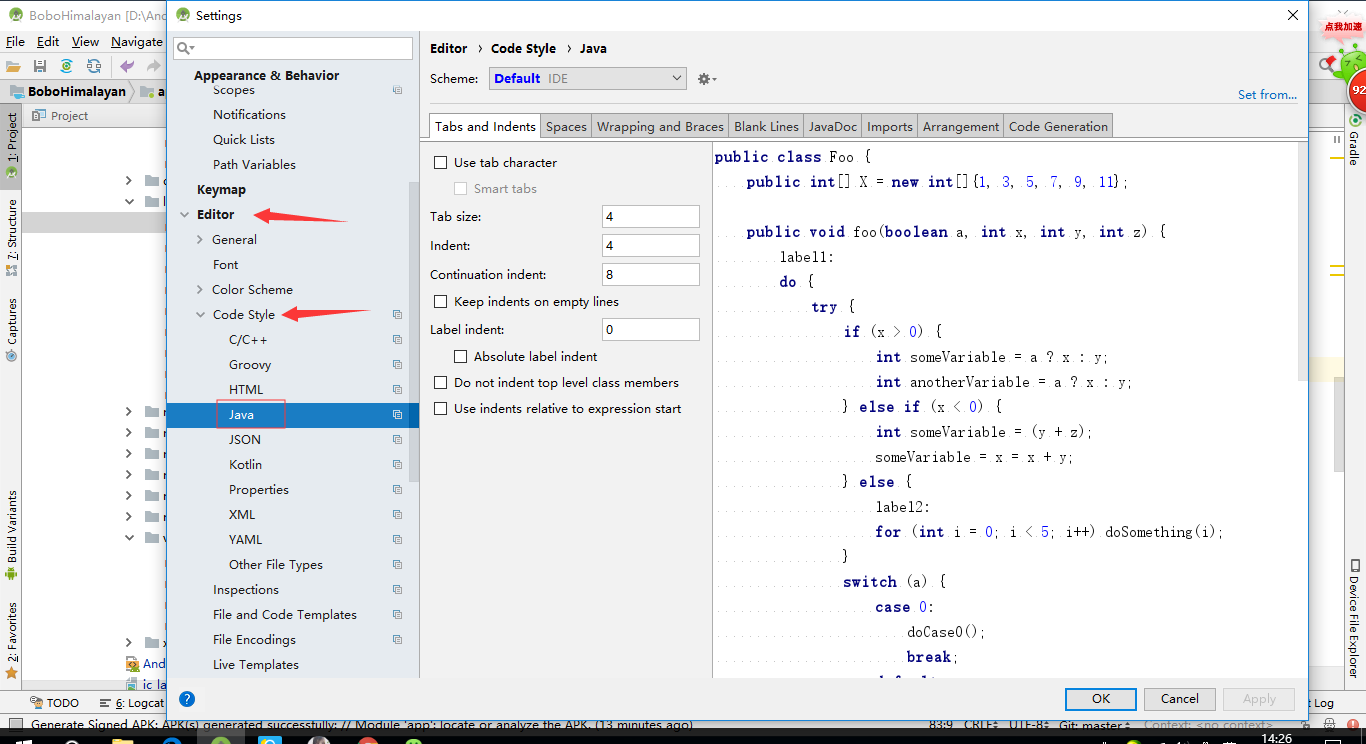The image size is (1366, 744).
Task: Click the OK button
Action: (x=1101, y=699)
